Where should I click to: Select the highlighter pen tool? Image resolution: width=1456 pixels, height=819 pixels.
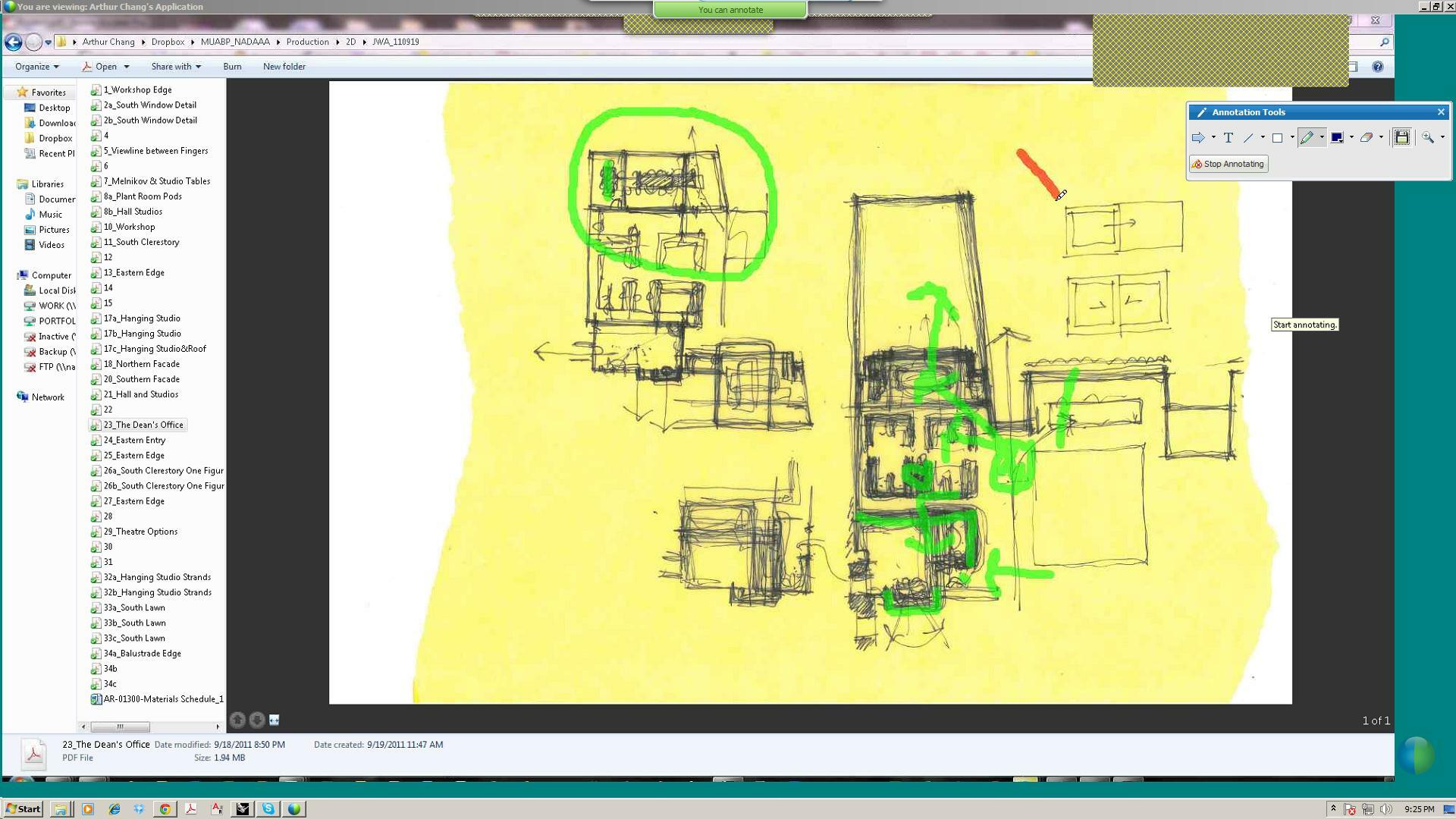coord(1306,138)
